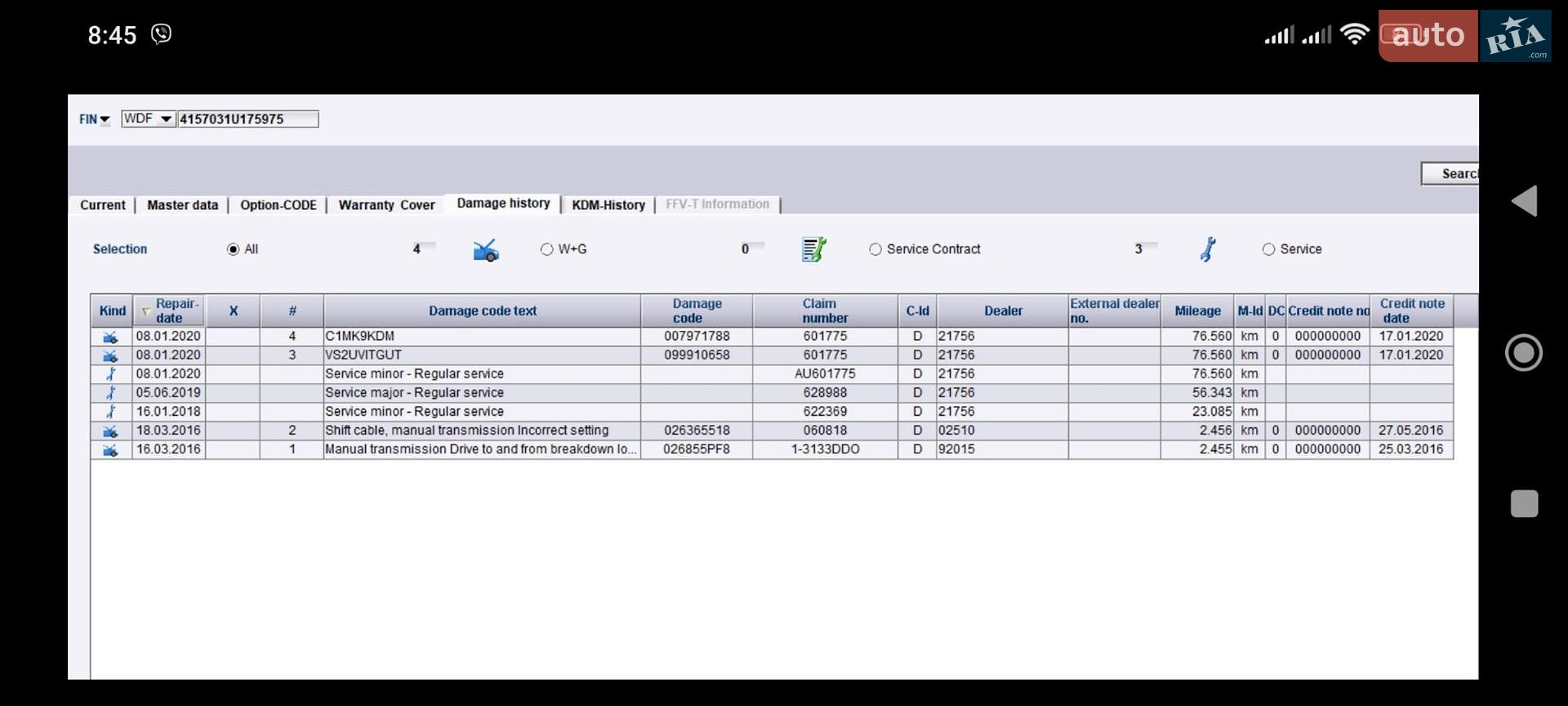Screen dimensions: 1568x706
Task: Click mileage 56.343 cell
Action: (x=1197, y=393)
